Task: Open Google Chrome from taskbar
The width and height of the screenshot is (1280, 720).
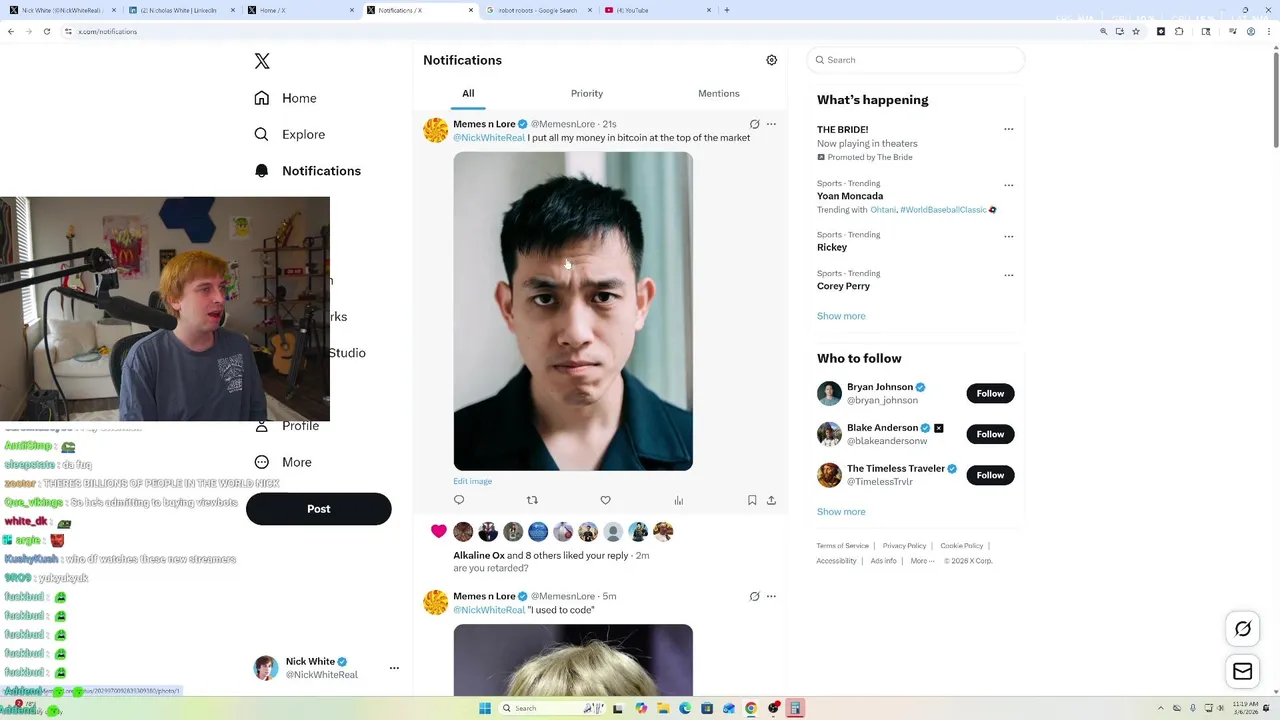Action: coord(751,708)
